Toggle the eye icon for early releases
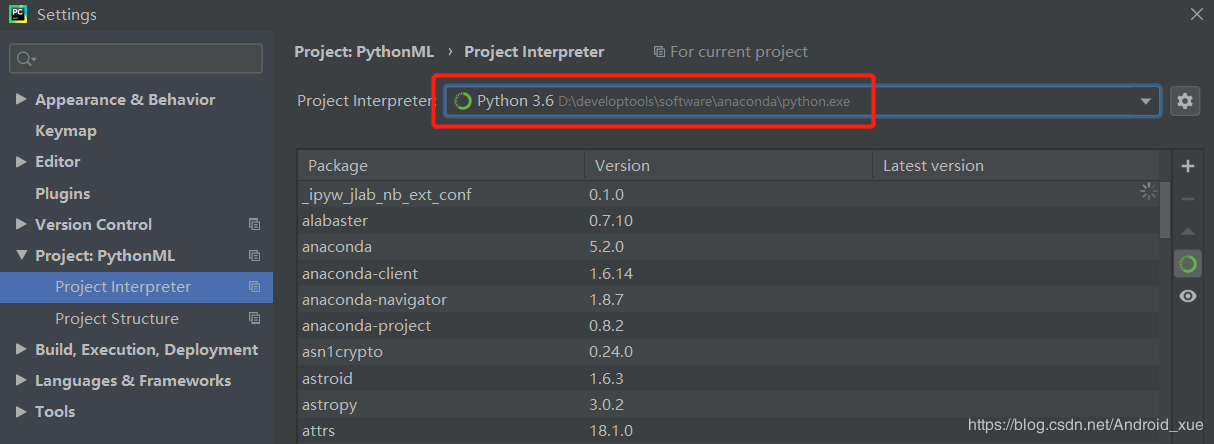Image resolution: width=1214 pixels, height=444 pixels. click(1187, 296)
